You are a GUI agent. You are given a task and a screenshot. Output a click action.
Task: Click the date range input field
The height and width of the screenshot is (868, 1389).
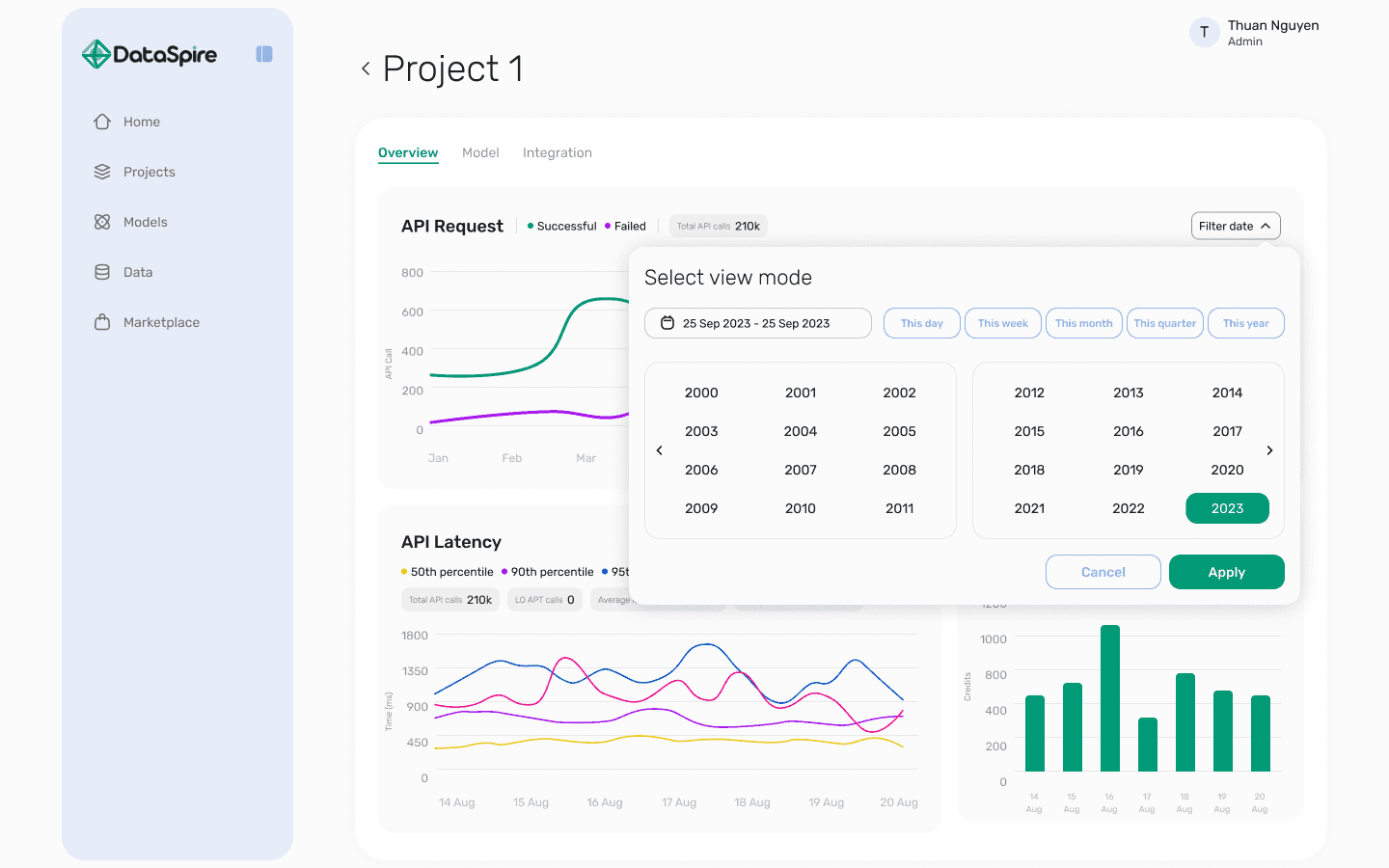click(x=758, y=323)
